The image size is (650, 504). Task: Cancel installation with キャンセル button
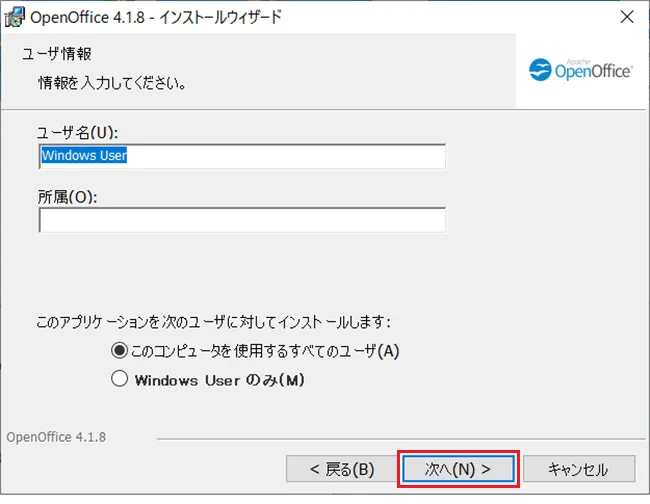click(x=579, y=469)
